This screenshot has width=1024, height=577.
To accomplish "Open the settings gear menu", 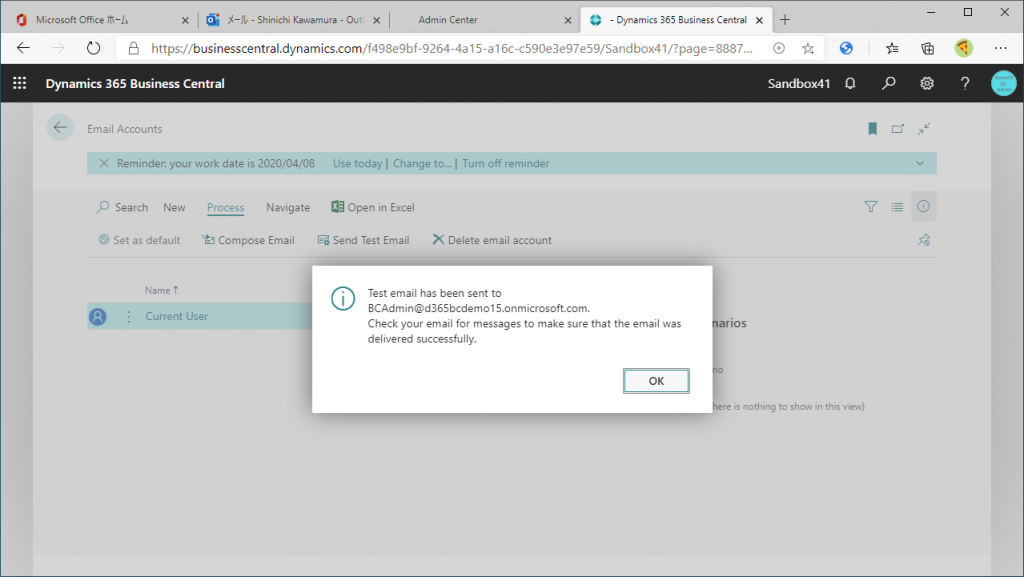I will point(927,84).
